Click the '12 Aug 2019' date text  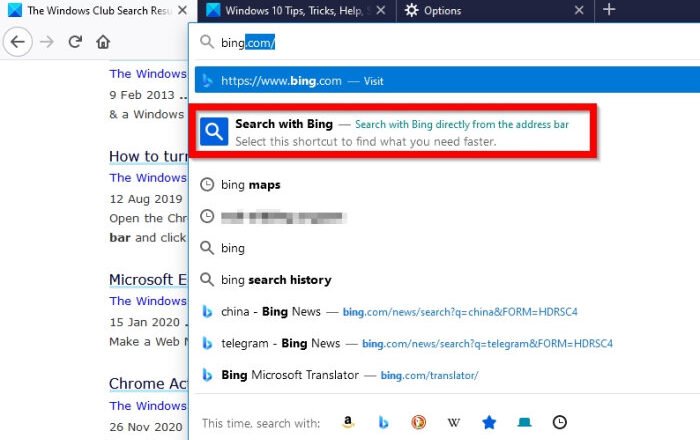[x=146, y=199]
